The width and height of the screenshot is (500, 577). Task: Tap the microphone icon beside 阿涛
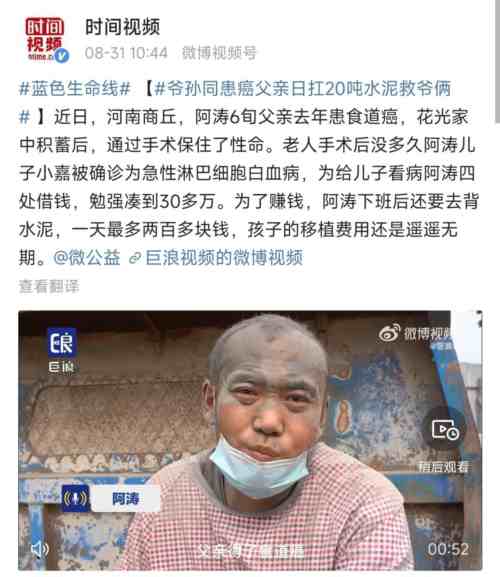tap(75, 499)
